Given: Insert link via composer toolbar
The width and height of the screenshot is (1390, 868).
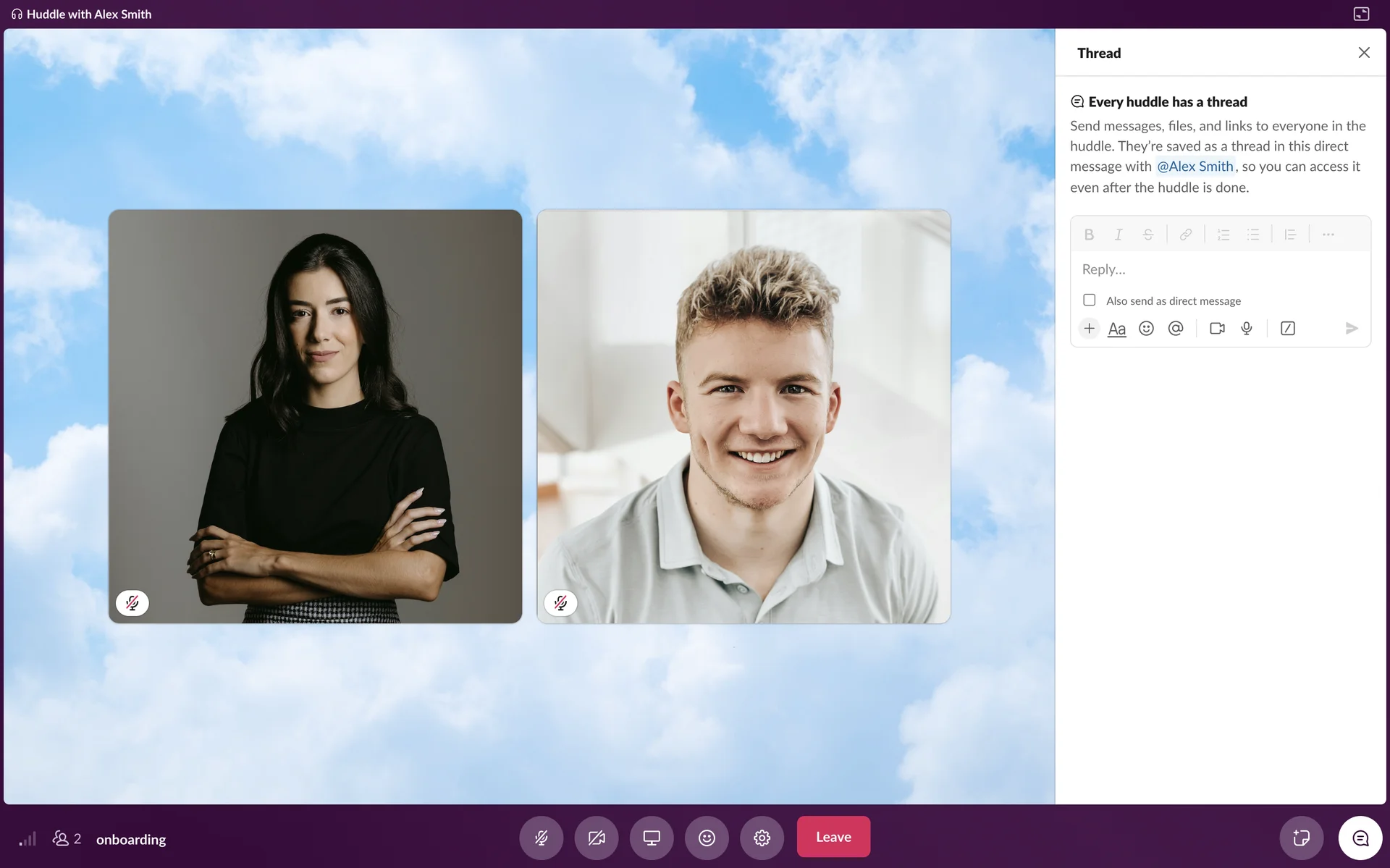Looking at the screenshot, I should (x=1185, y=235).
